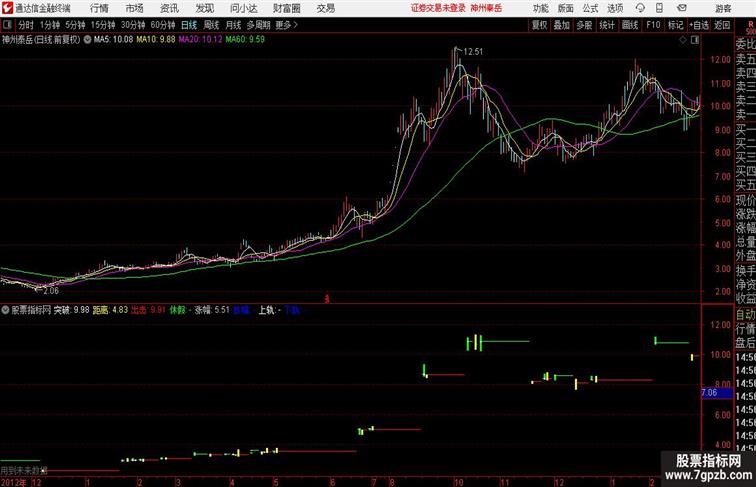Open the 财富圈 menu
This screenshot has height=487, width=756.
287,8
